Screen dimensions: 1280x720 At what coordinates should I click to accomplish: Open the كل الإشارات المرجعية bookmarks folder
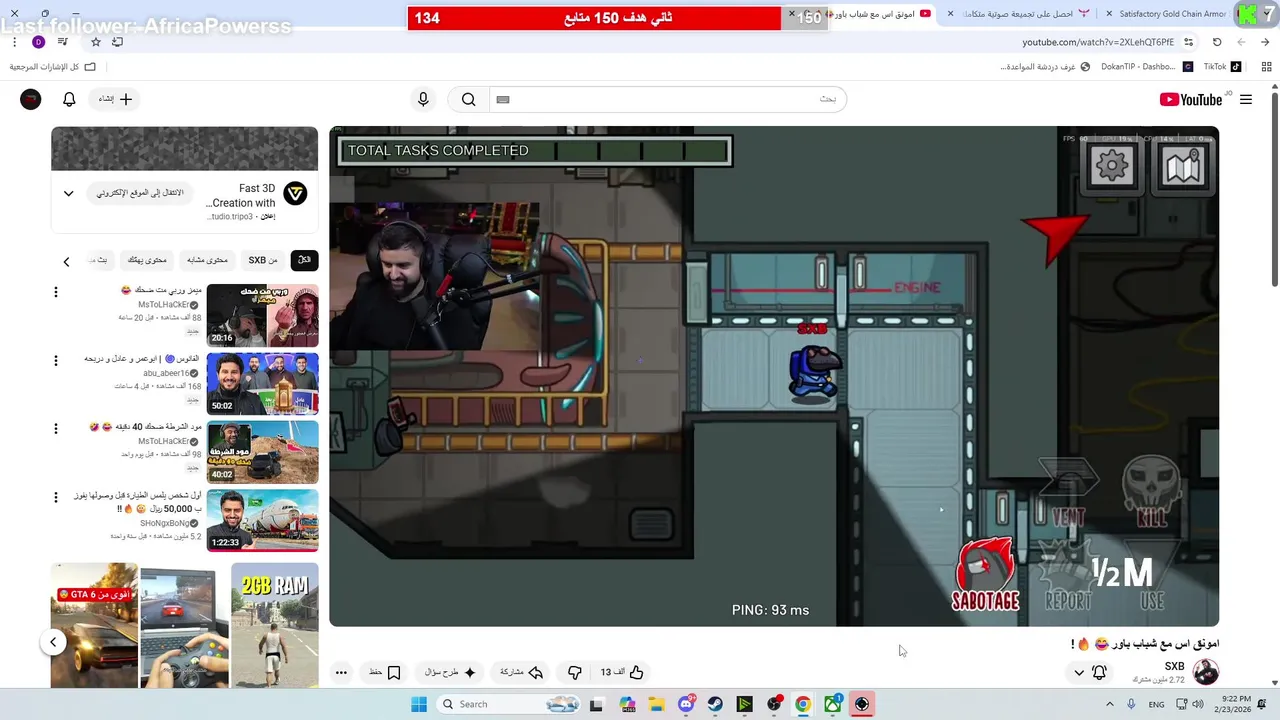coord(53,67)
